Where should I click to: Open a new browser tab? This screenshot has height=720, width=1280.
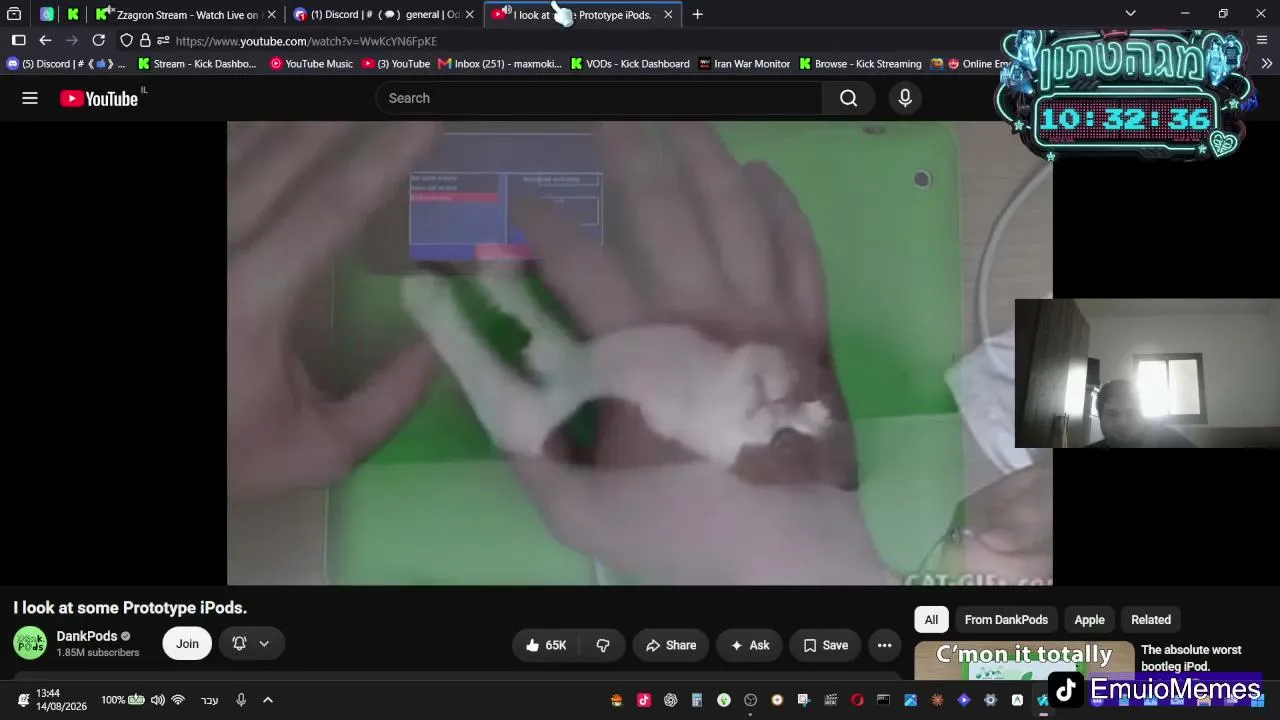(x=697, y=14)
